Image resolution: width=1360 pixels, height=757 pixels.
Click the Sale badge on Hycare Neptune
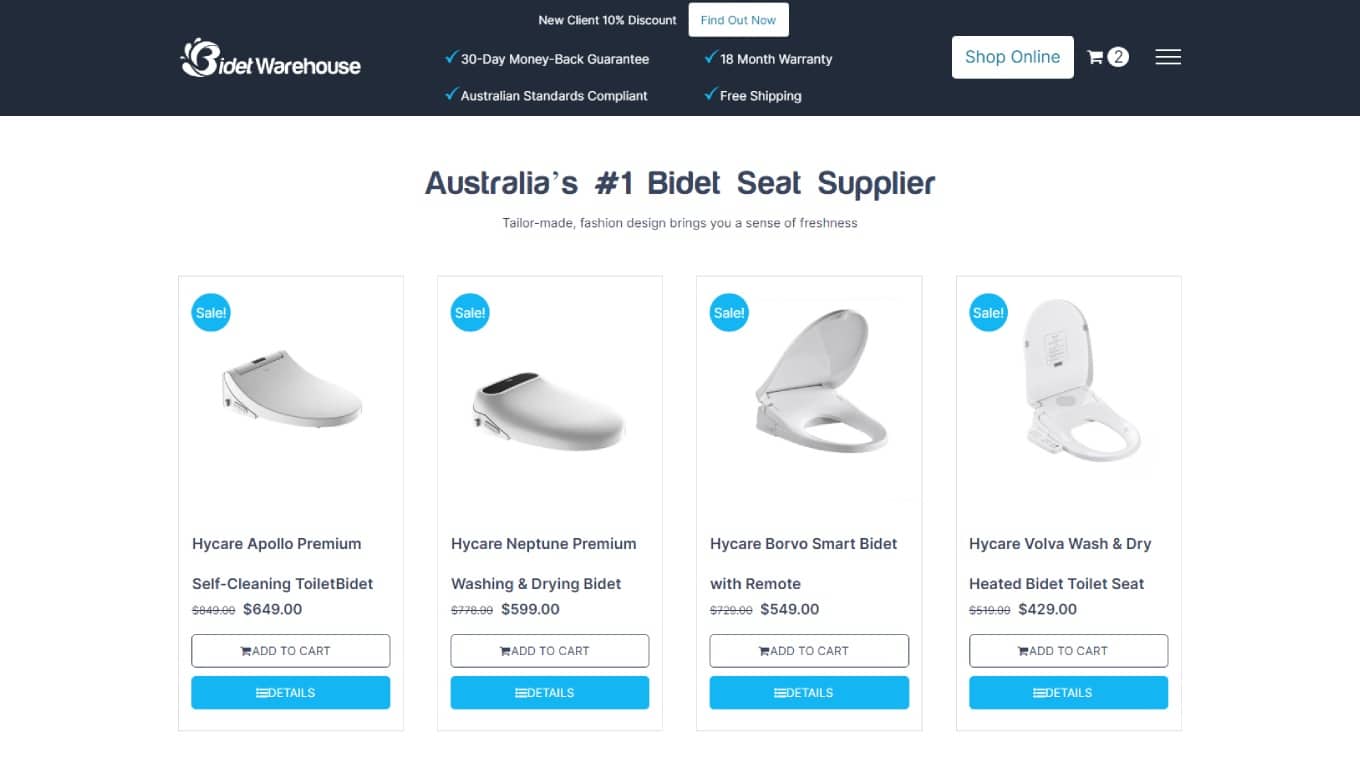pyautogui.click(x=470, y=313)
